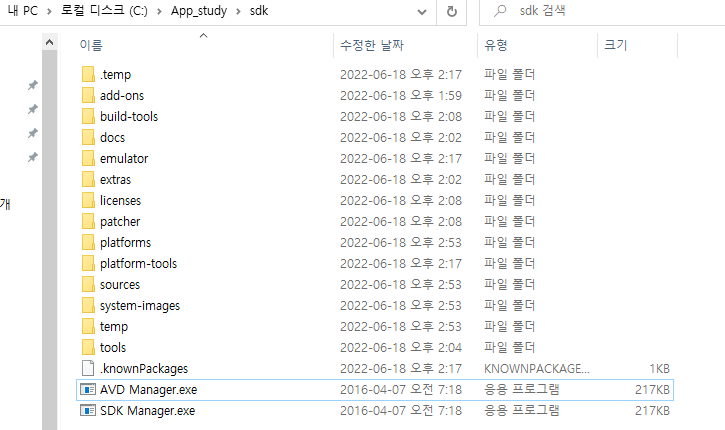Screen dimensions: 725x430
Task: Click 파일 폴더 type of docs row
Action: click(509, 137)
